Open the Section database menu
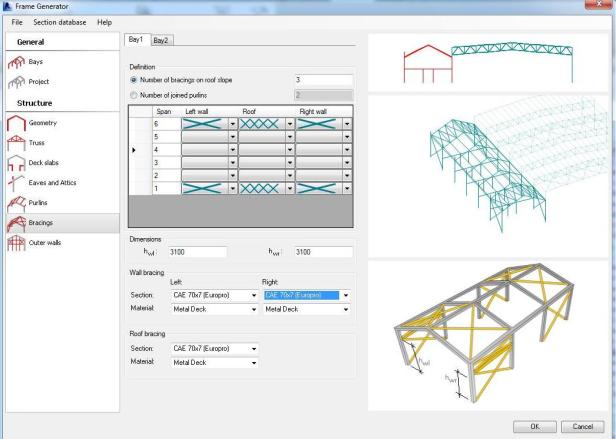Screen dimensions: 616x439 [59, 22]
